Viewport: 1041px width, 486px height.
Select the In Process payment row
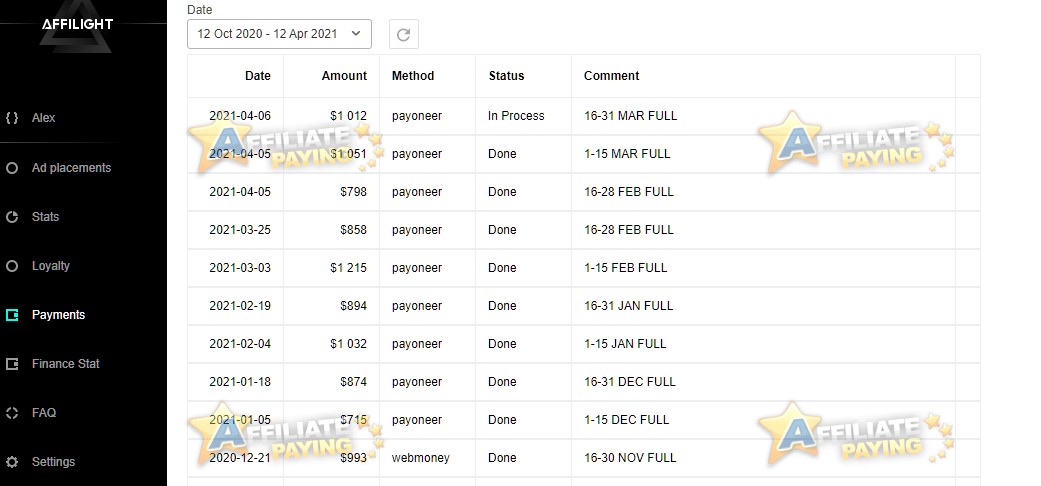tap(584, 116)
